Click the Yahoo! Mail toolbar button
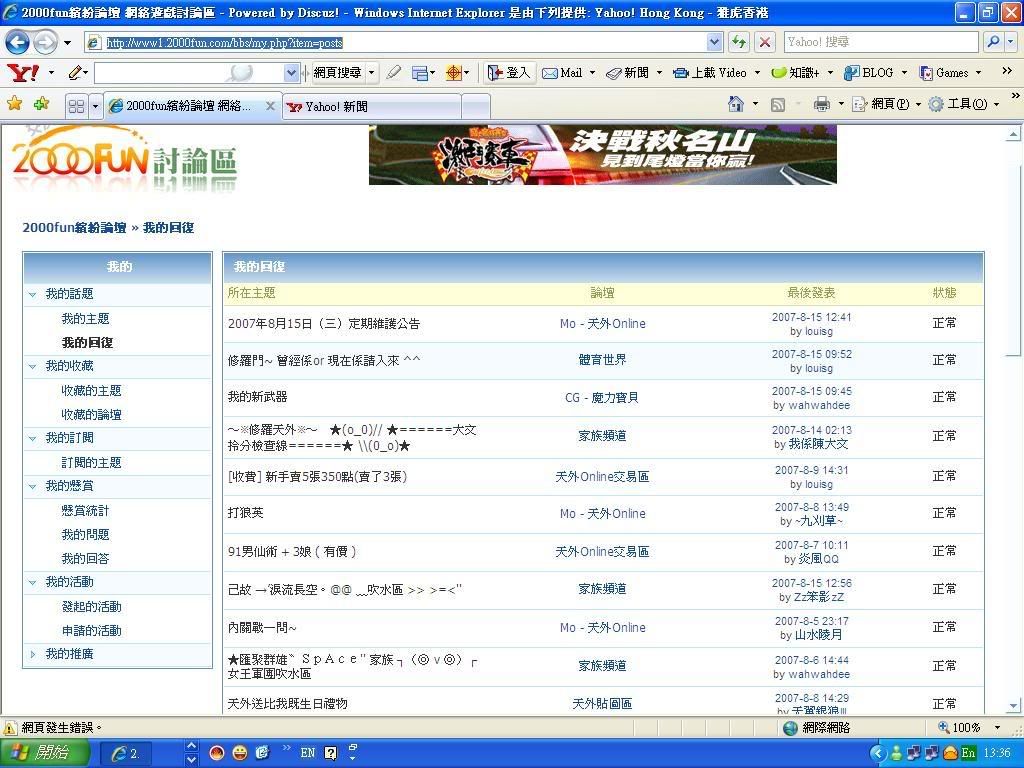The height and width of the screenshot is (768, 1024). (x=562, y=73)
